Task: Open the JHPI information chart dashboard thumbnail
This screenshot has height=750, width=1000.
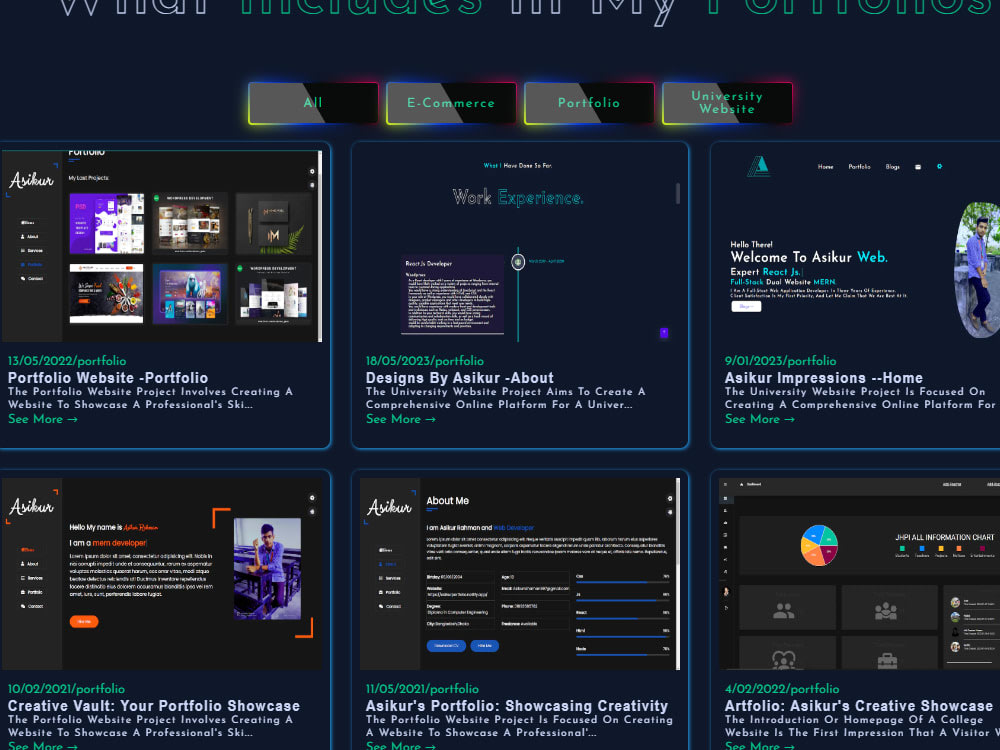Action: click(x=859, y=574)
